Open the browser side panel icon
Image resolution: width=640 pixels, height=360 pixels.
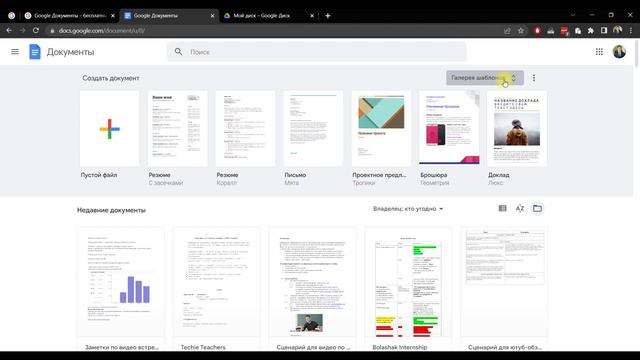604,31
